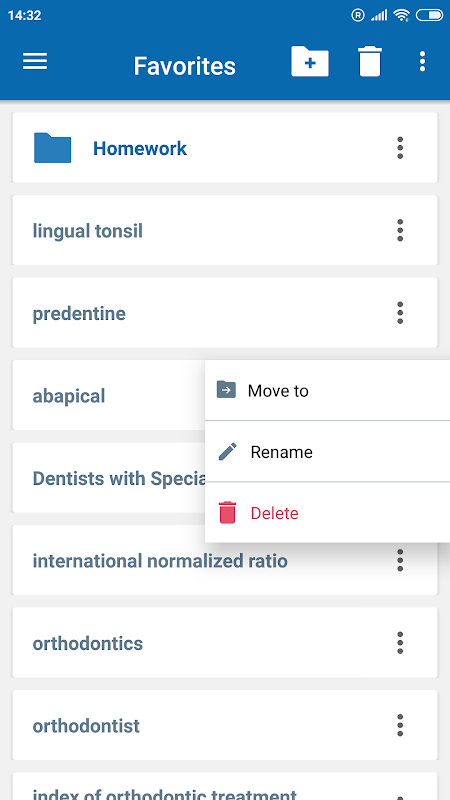
Task: Open the toolbar overflow three-dot menu
Action: [422, 62]
